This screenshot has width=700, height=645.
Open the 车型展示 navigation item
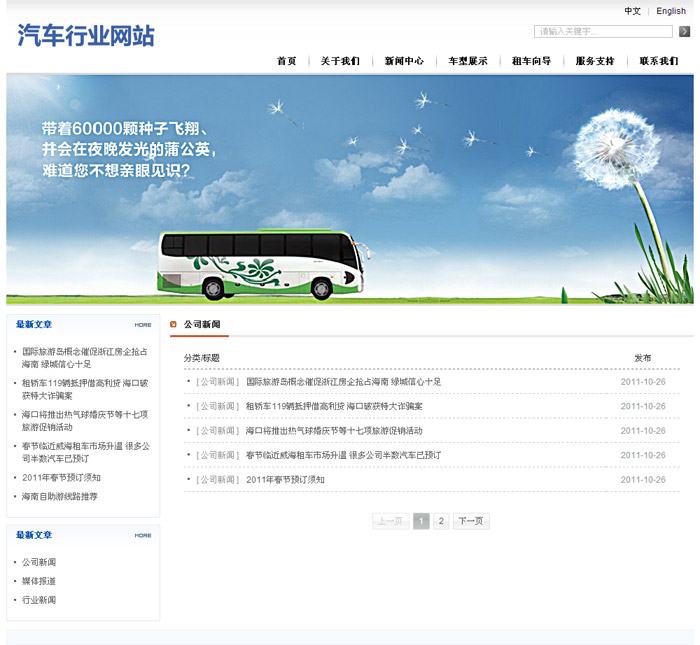(x=468, y=61)
